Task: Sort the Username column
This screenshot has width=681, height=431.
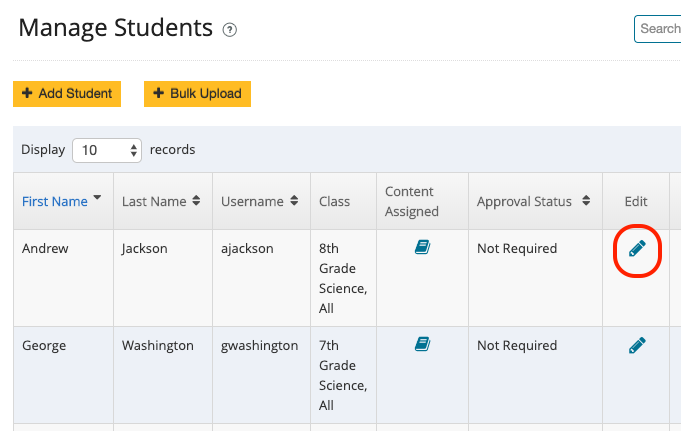Action: tap(294, 201)
